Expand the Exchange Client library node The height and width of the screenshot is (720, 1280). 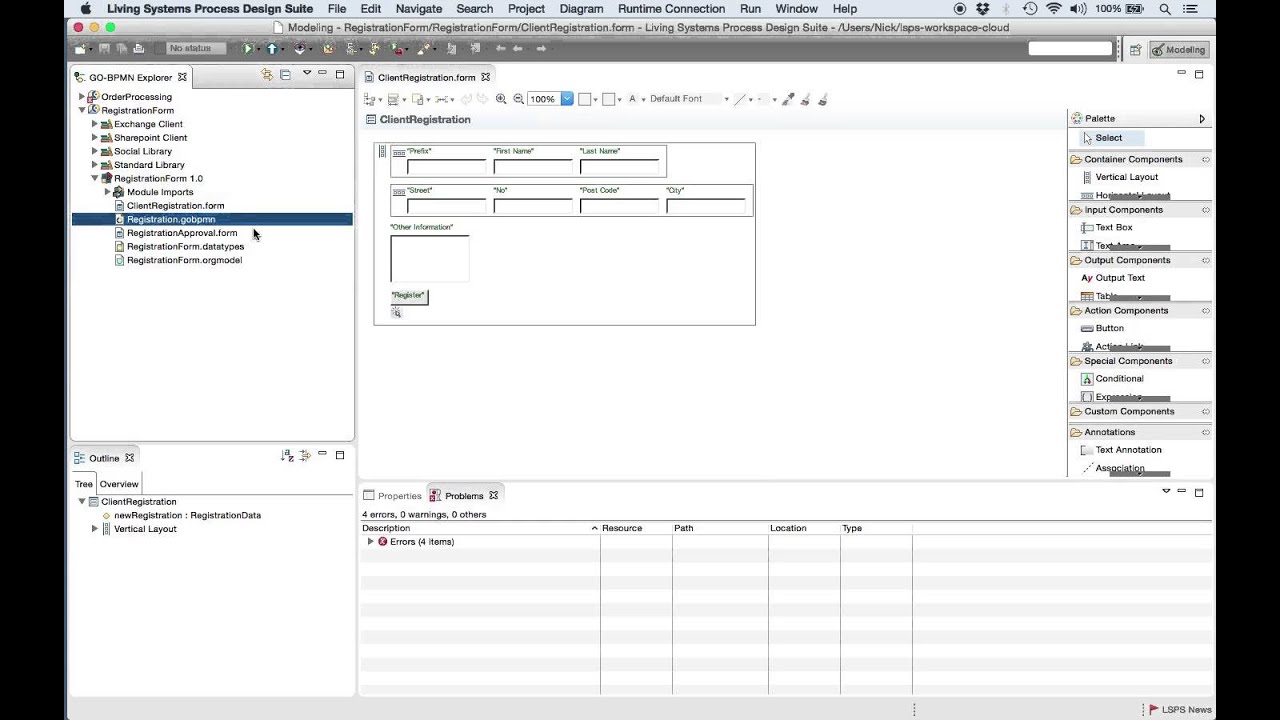[x=95, y=124]
